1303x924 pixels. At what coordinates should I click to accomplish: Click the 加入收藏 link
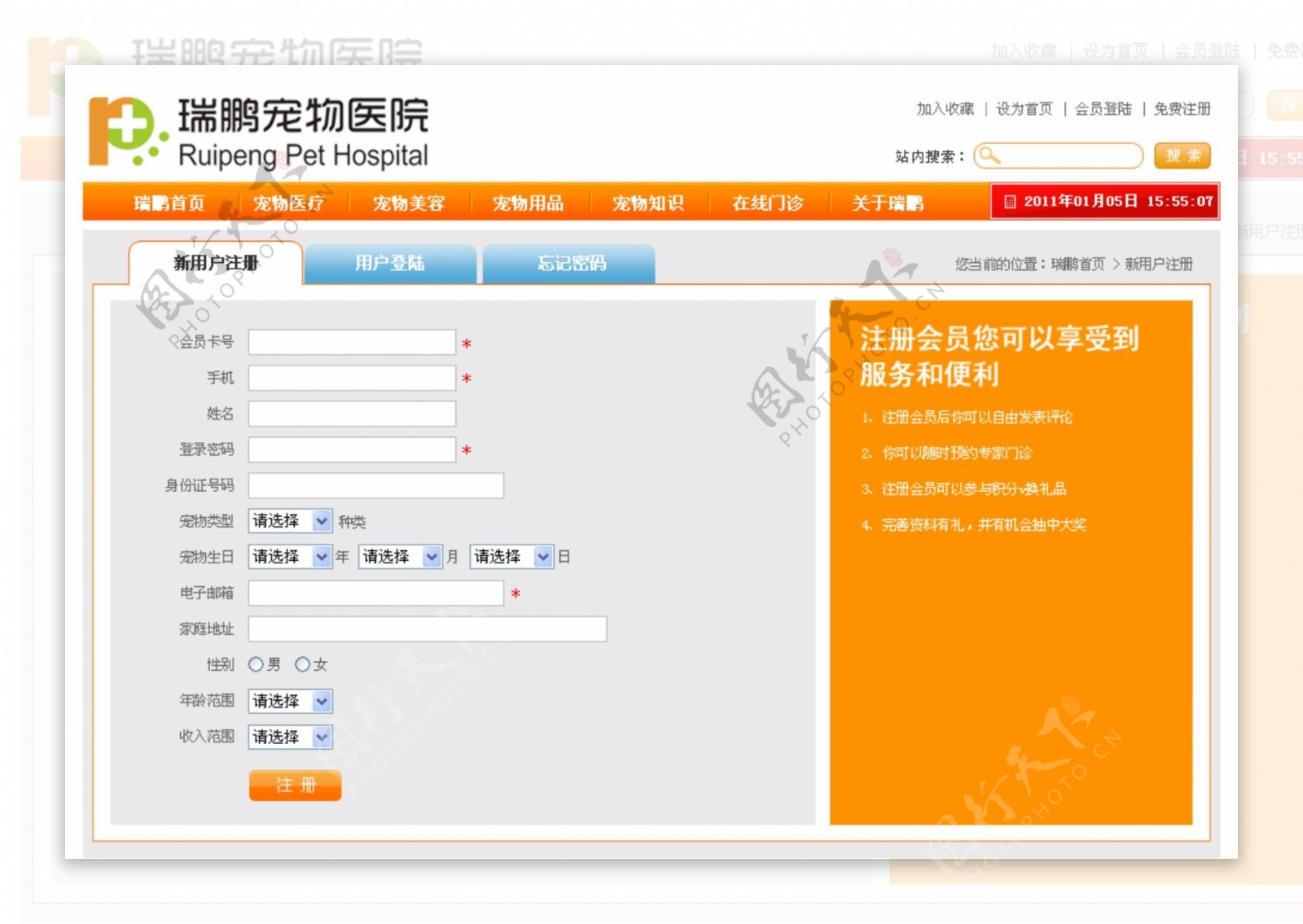pyautogui.click(x=945, y=108)
